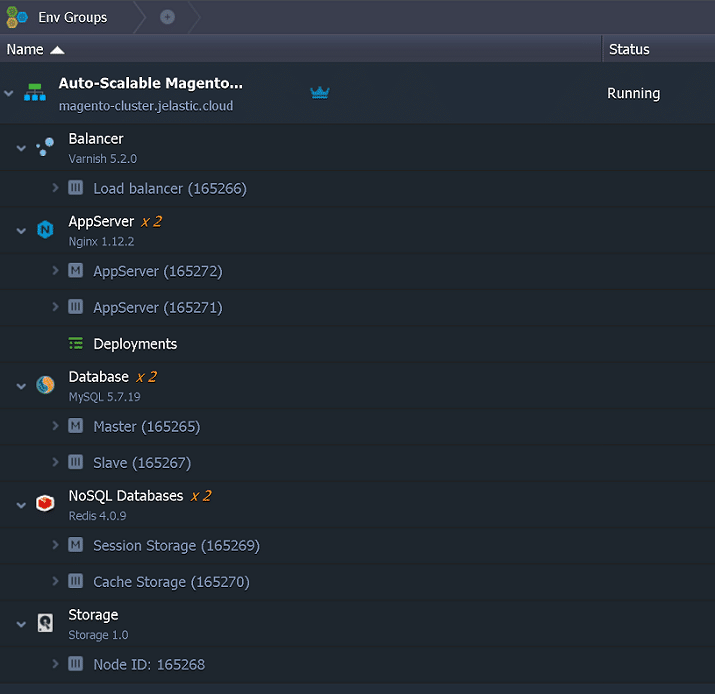Viewport: 715px width, 694px height.
Task: Collapse the Balancer layer chevron
Action: click(x=21, y=148)
